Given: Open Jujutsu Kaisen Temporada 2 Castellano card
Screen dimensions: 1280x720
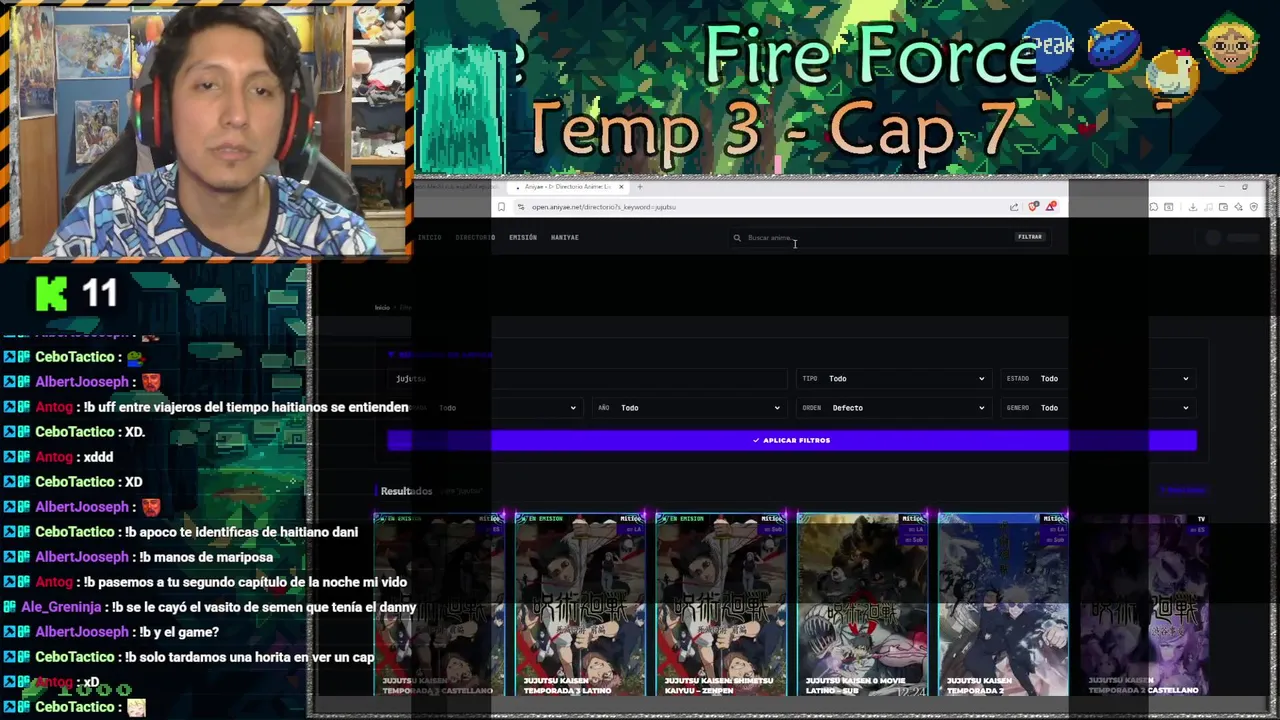Looking at the screenshot, I should coord(1144,604).
